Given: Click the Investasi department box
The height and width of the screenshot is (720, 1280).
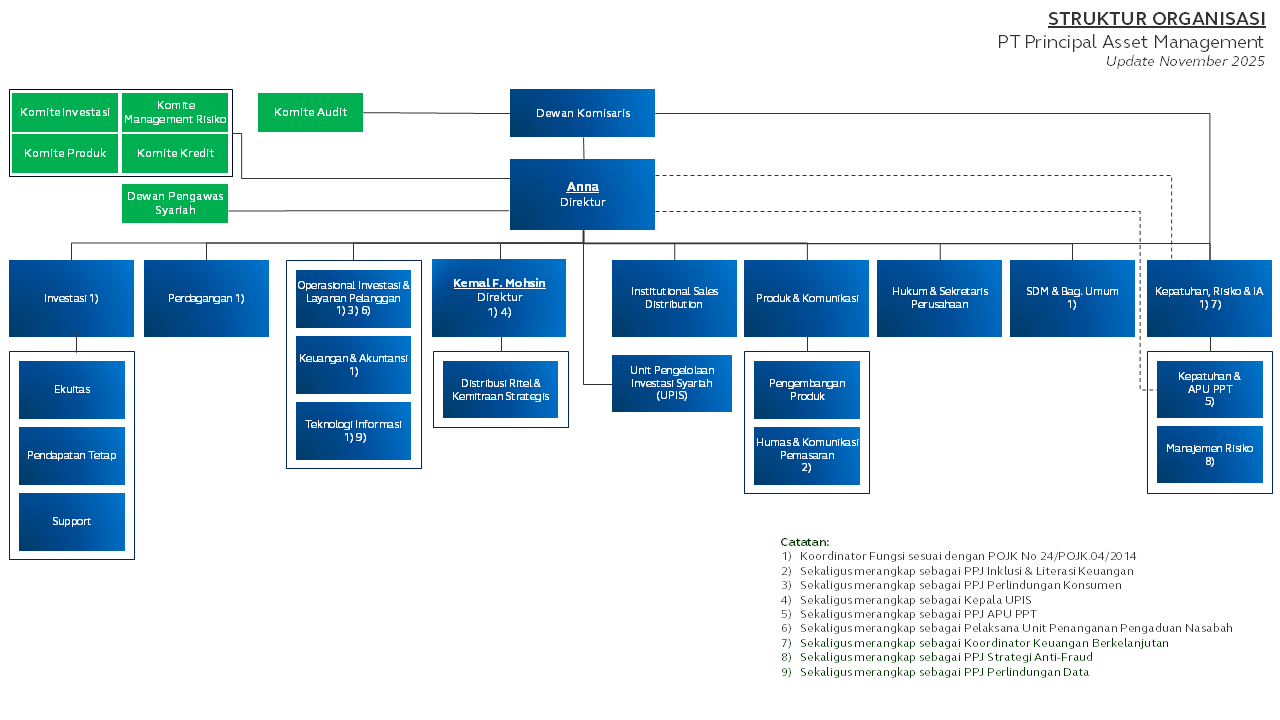Looking at the screenshot, I should click(x=71, y=298).
